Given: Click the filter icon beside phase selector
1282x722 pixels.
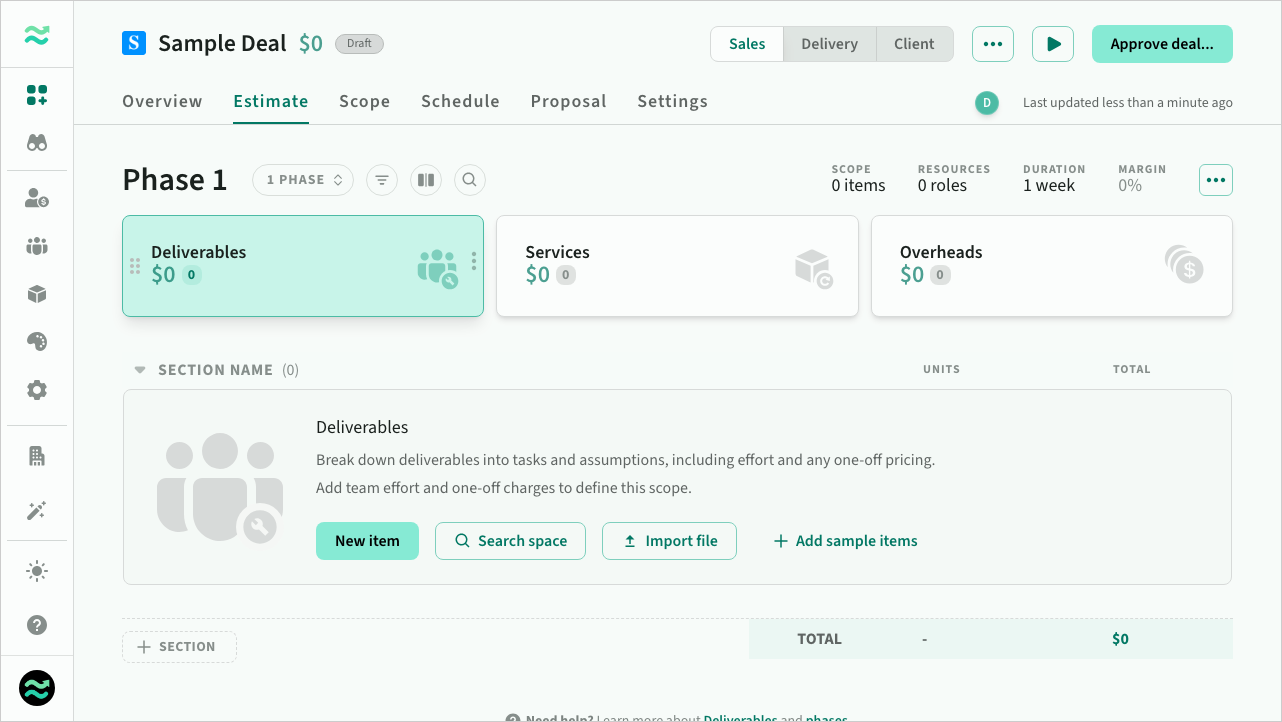Looking at the screenshot, I should [x=381, y=180].
